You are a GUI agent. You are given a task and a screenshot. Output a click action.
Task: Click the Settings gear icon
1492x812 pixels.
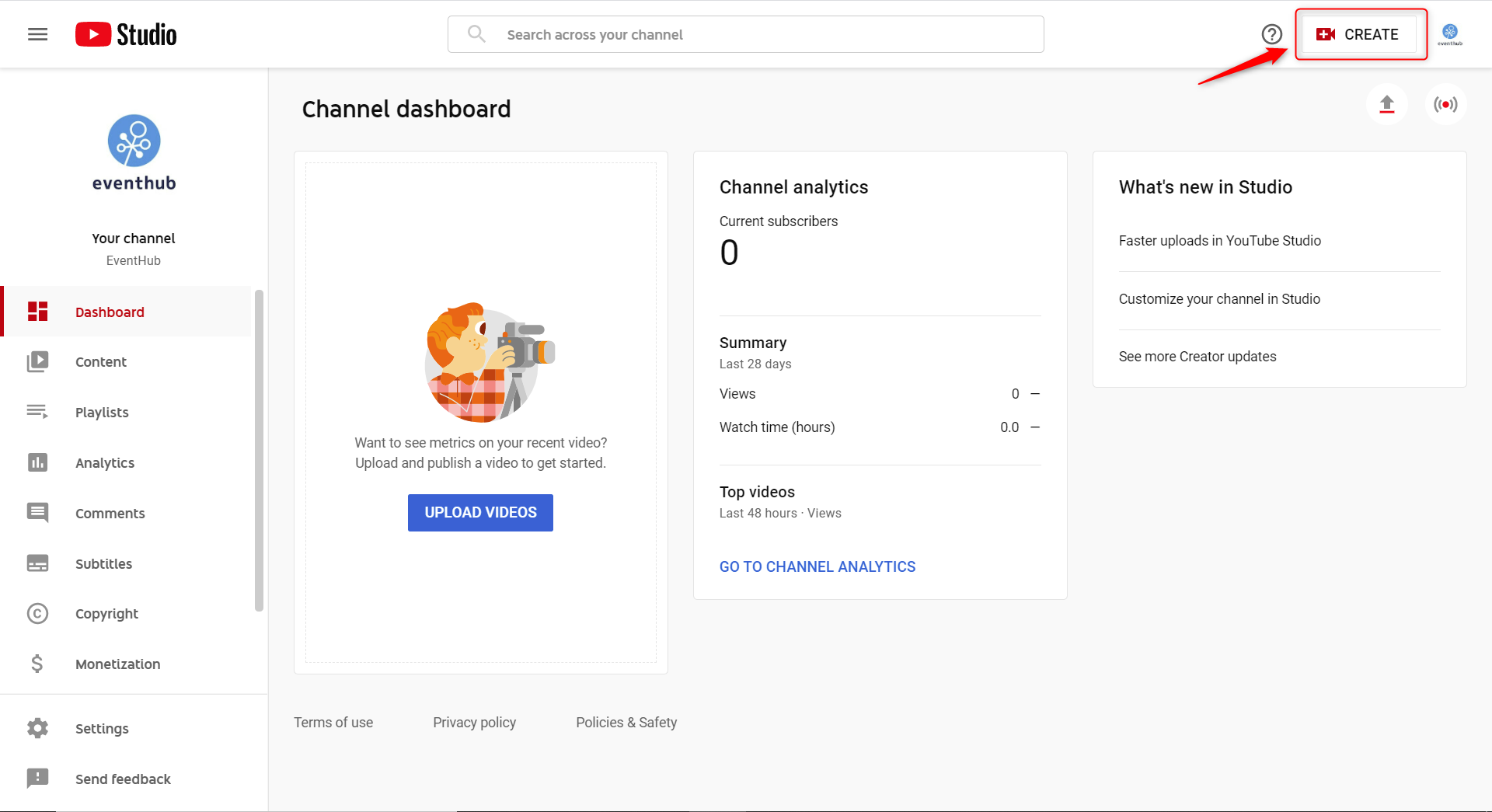click(x=37, y=728)
